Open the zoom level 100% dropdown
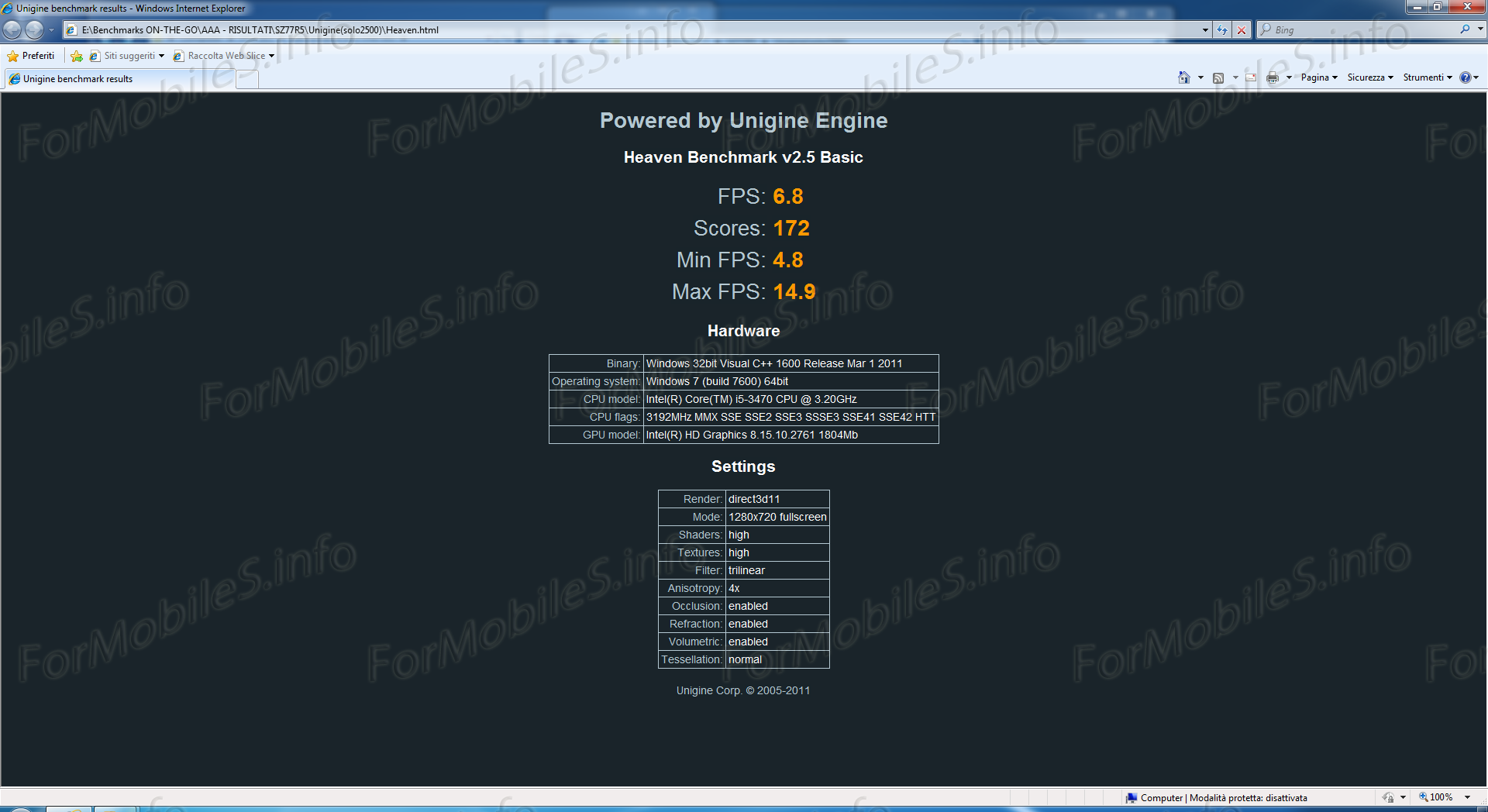This screenshot has width=1488, height=812. click(x=1467, y=797)
